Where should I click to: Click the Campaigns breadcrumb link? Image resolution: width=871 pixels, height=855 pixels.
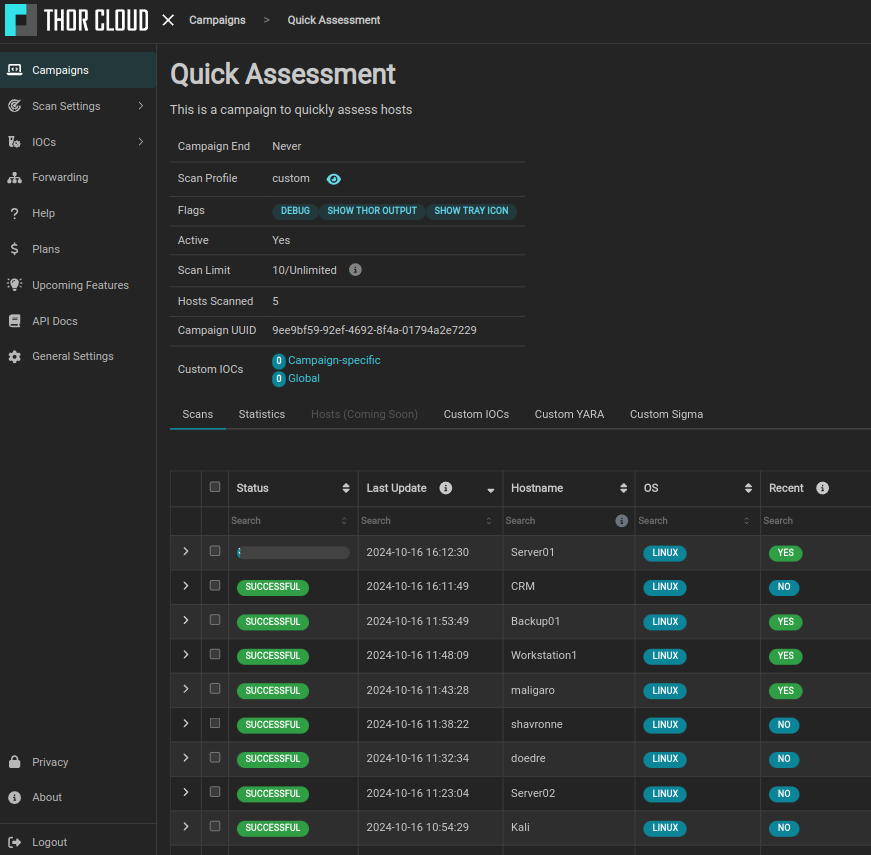217,20
